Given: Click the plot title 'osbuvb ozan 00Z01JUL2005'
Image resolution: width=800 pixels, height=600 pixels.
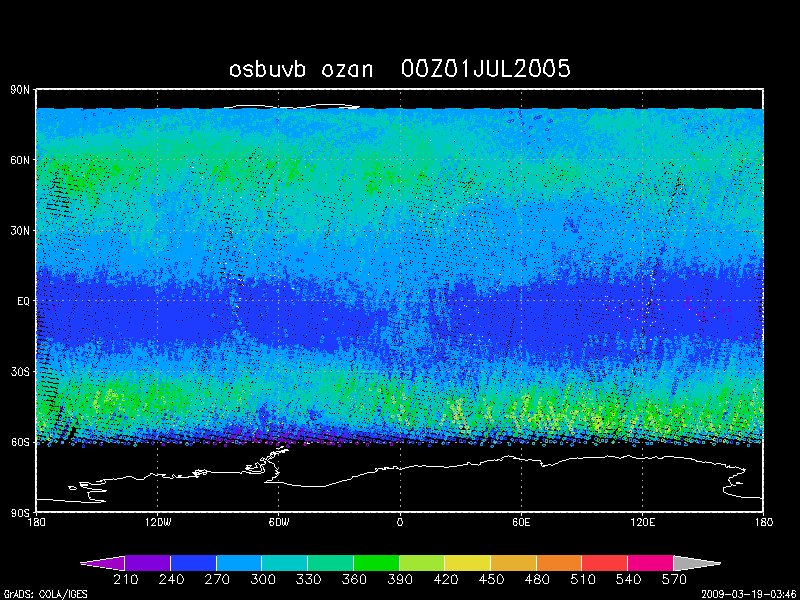Looking at the screenshot, I should (x=400, y=69).
